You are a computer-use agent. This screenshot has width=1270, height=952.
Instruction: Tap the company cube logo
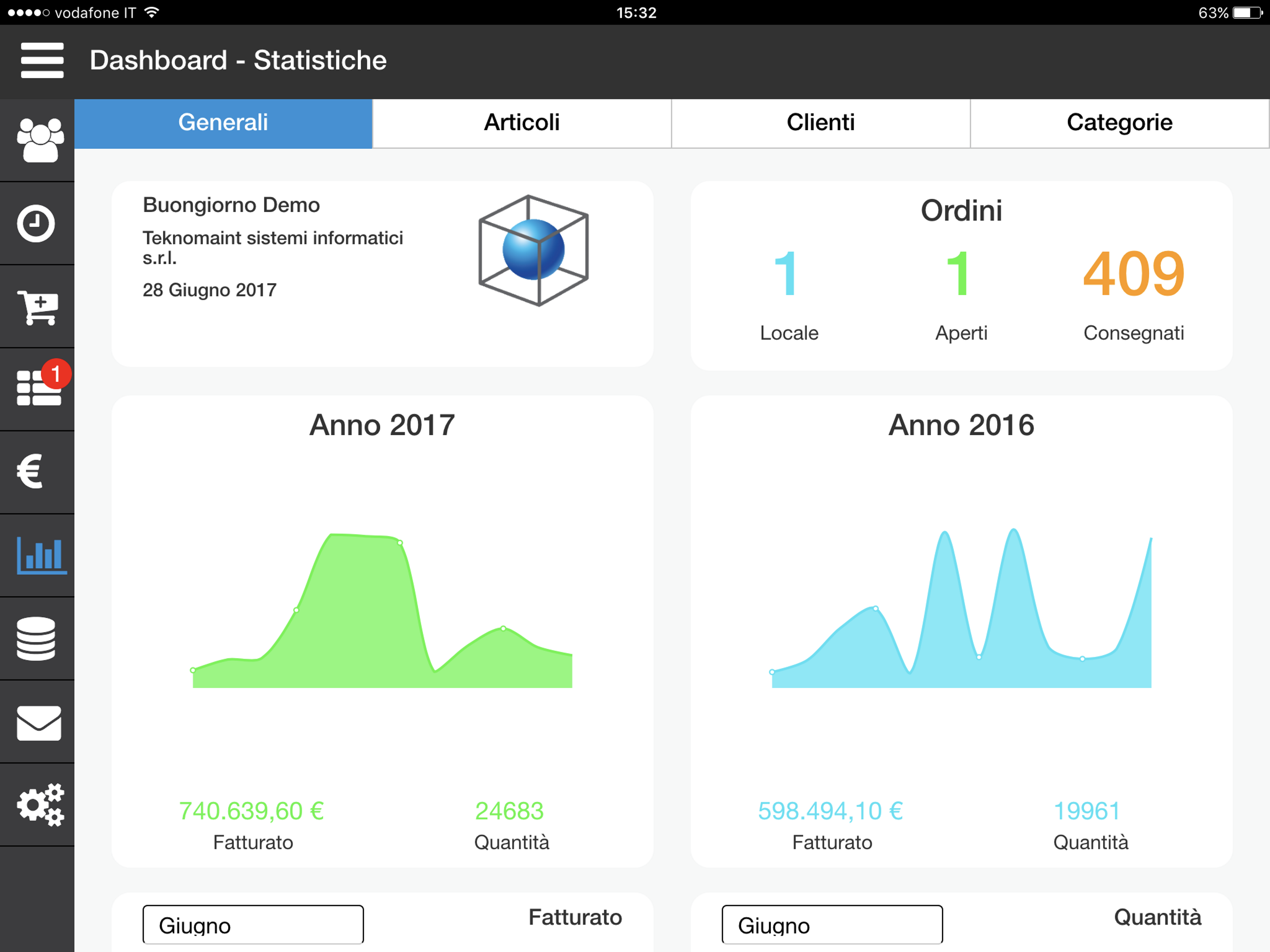(x=533, y=251)
